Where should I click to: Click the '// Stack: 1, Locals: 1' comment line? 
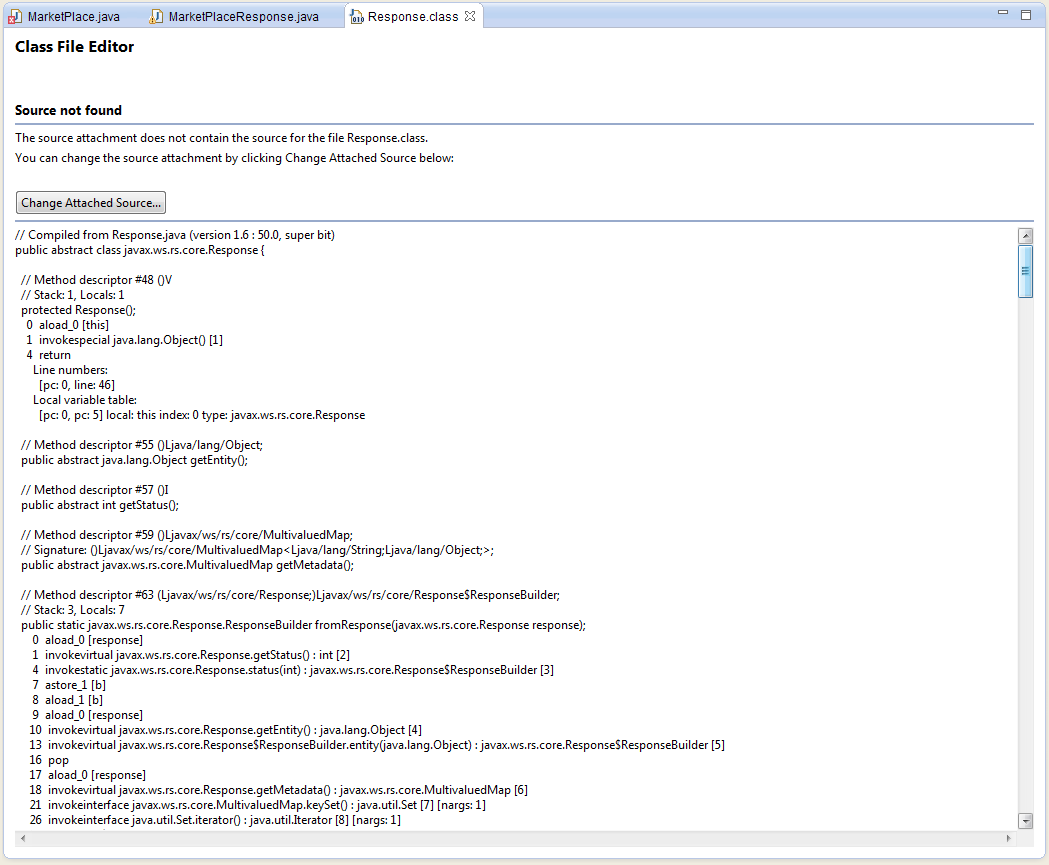(72, 295)
